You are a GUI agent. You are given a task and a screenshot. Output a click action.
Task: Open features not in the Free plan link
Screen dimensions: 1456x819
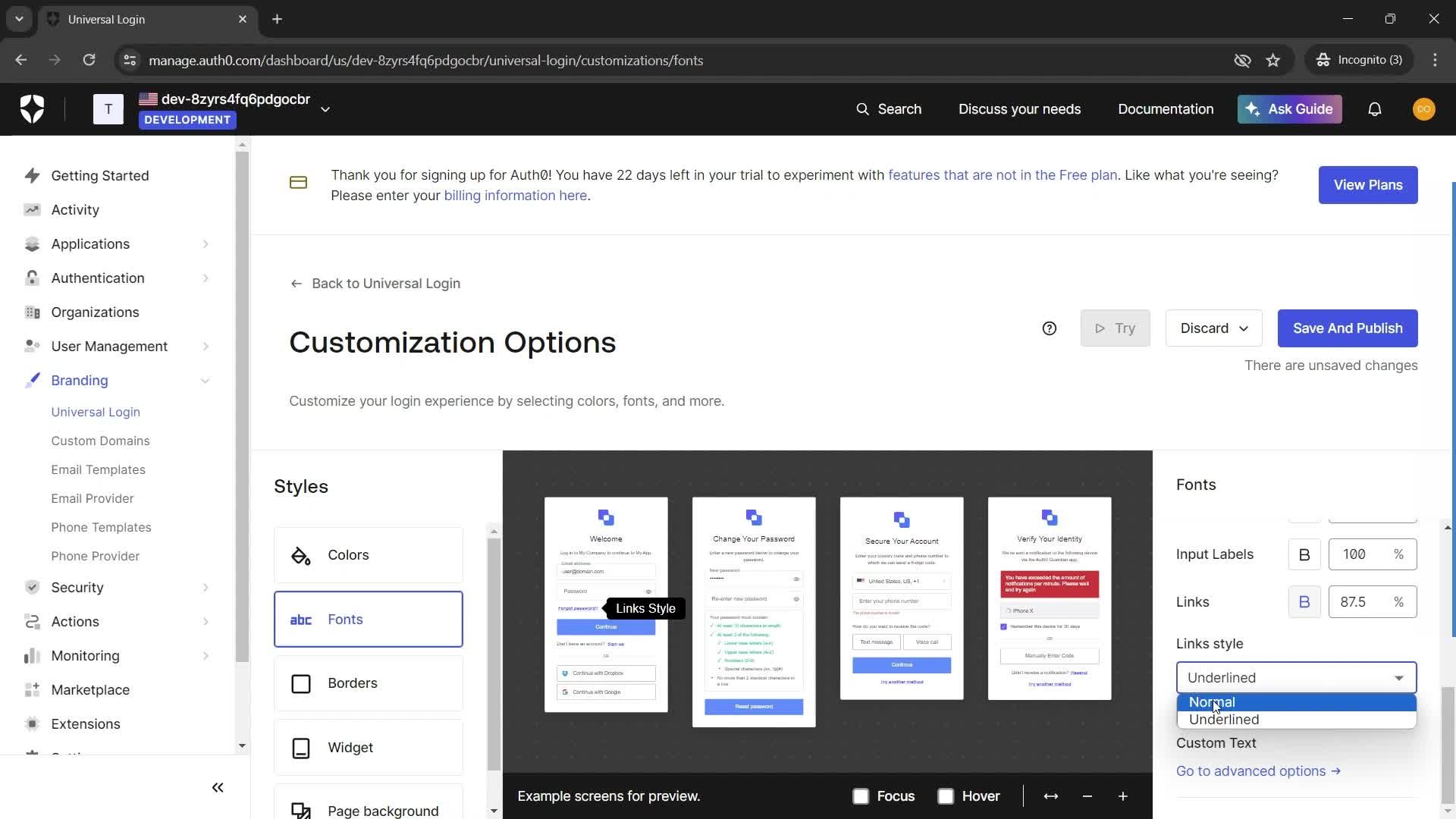pyautogui.click(x=1003, y=175)
